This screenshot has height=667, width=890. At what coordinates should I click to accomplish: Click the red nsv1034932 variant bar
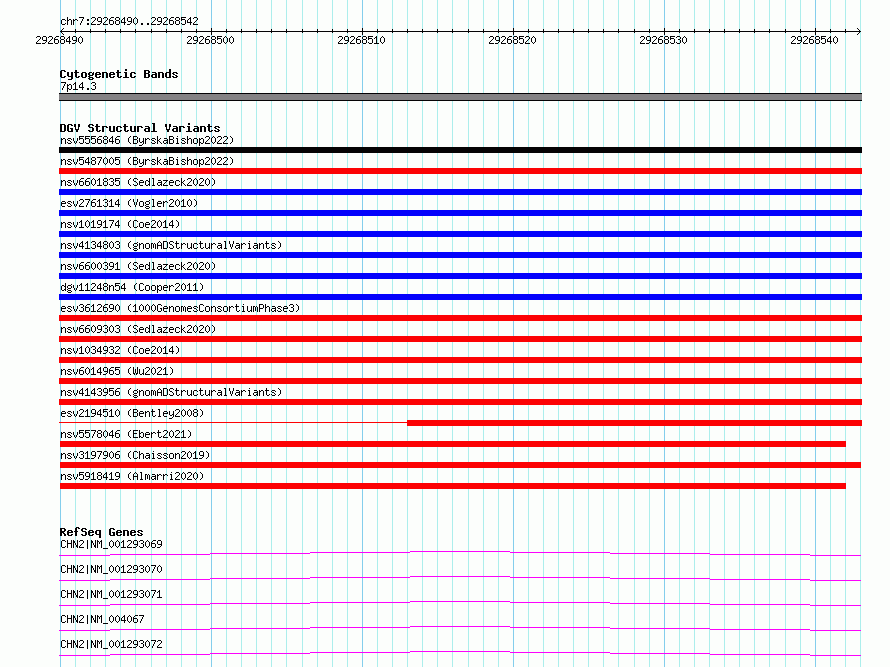pyautogui.click(x=460, y=360)
